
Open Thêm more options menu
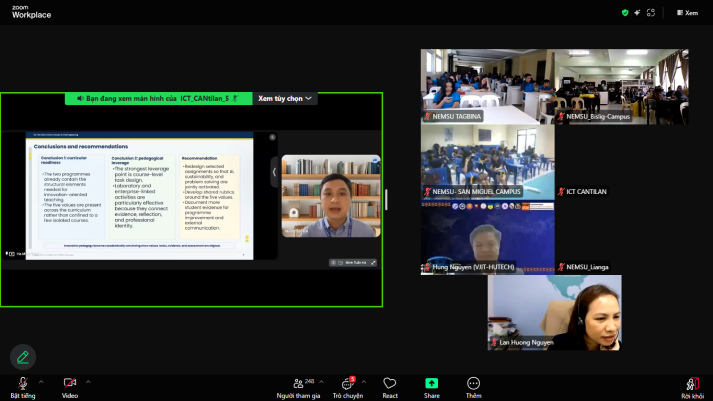click(x=473, y=388)
